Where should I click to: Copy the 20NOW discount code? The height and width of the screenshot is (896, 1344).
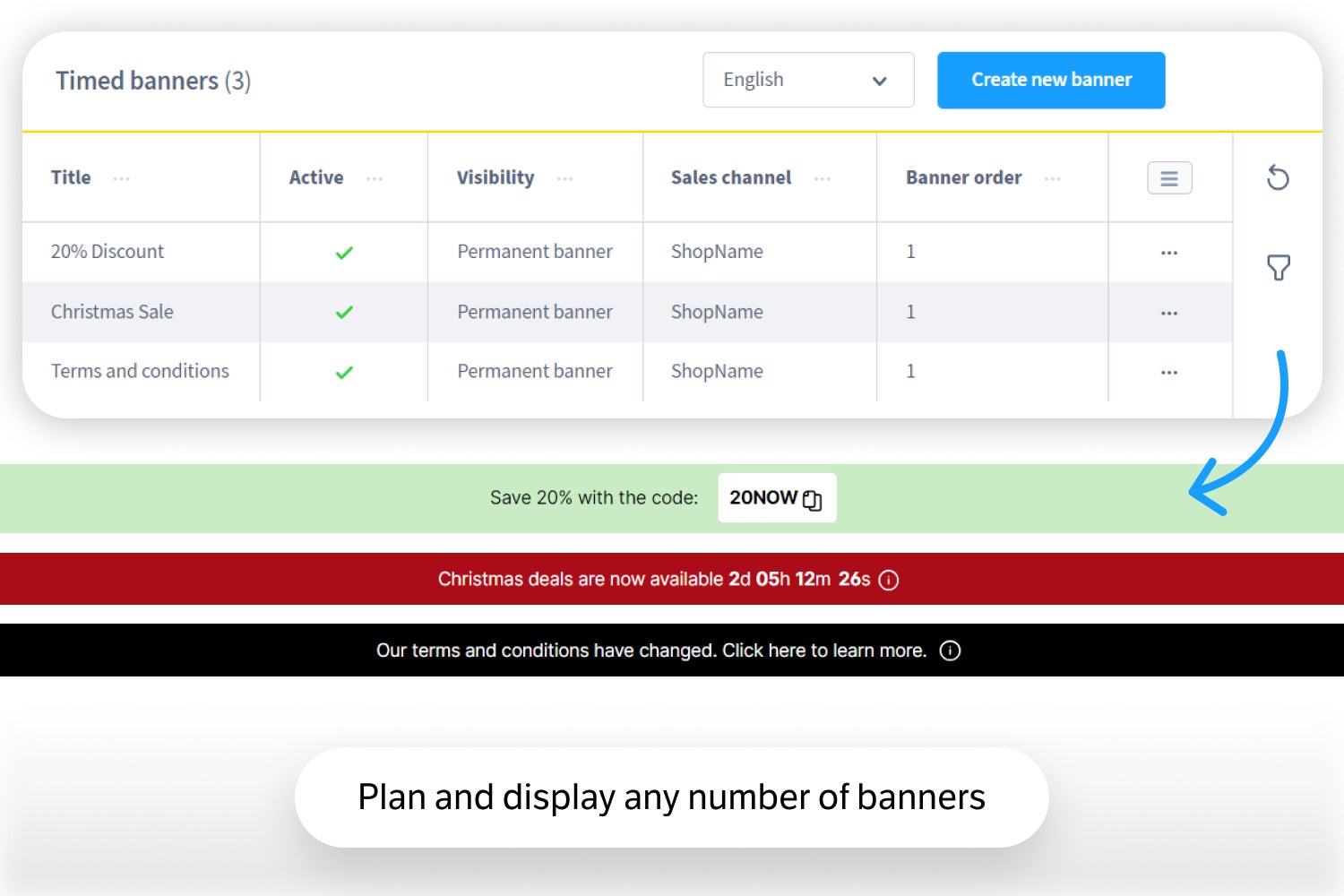[812, 500]
